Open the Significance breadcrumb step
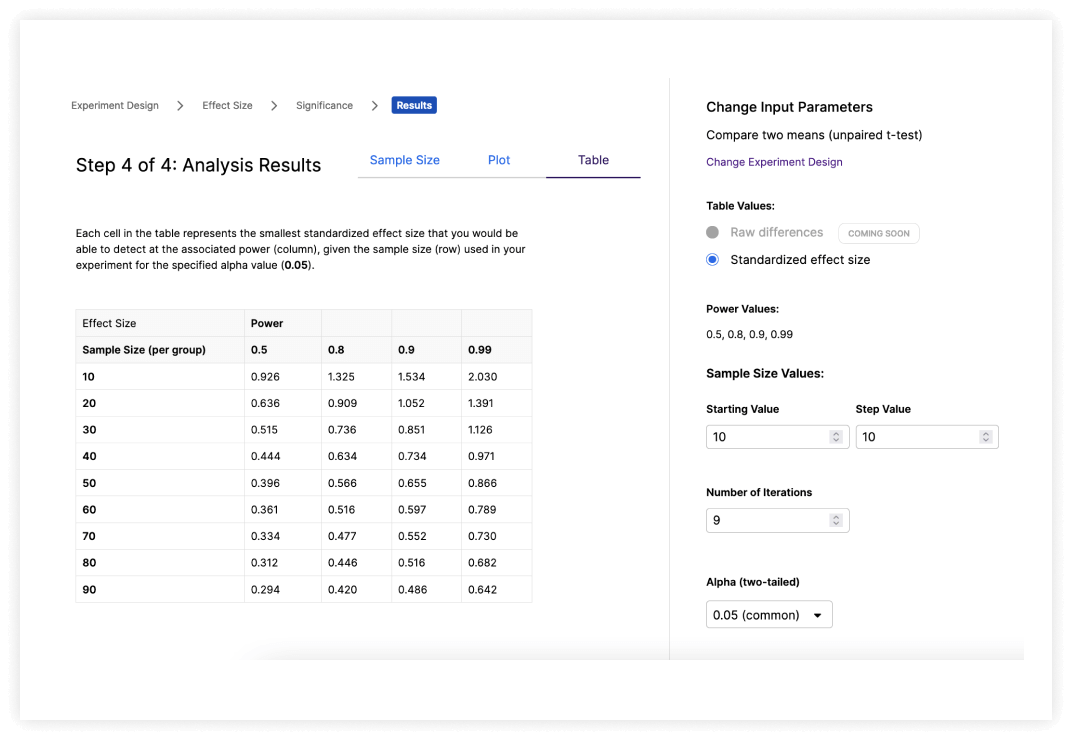This screenshot has width=1072, height=740. [324, 105]
